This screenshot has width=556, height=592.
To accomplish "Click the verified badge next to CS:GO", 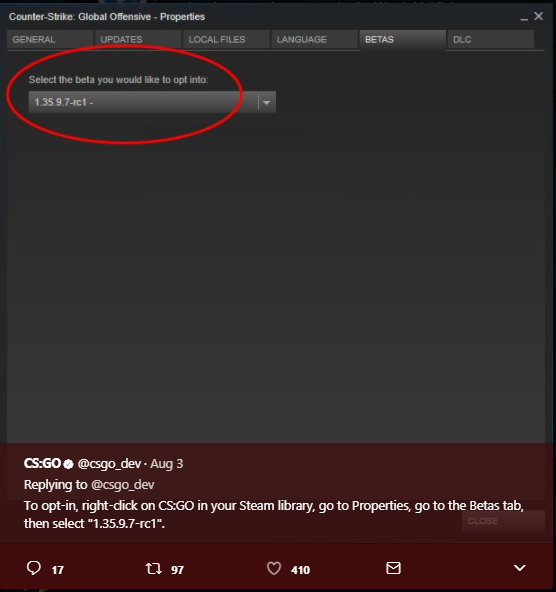I will tap(68, 464).
